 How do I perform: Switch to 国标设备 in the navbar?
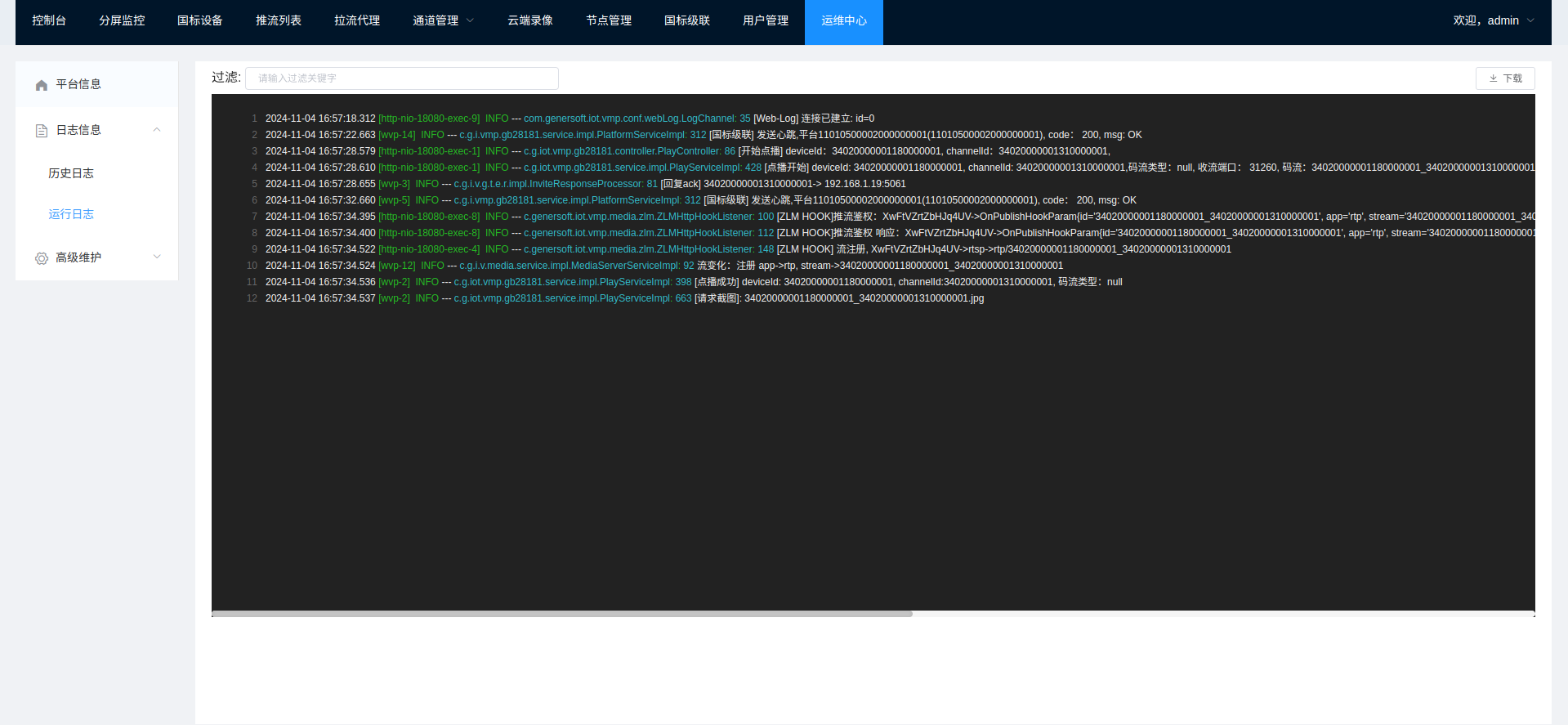point(200,20)
